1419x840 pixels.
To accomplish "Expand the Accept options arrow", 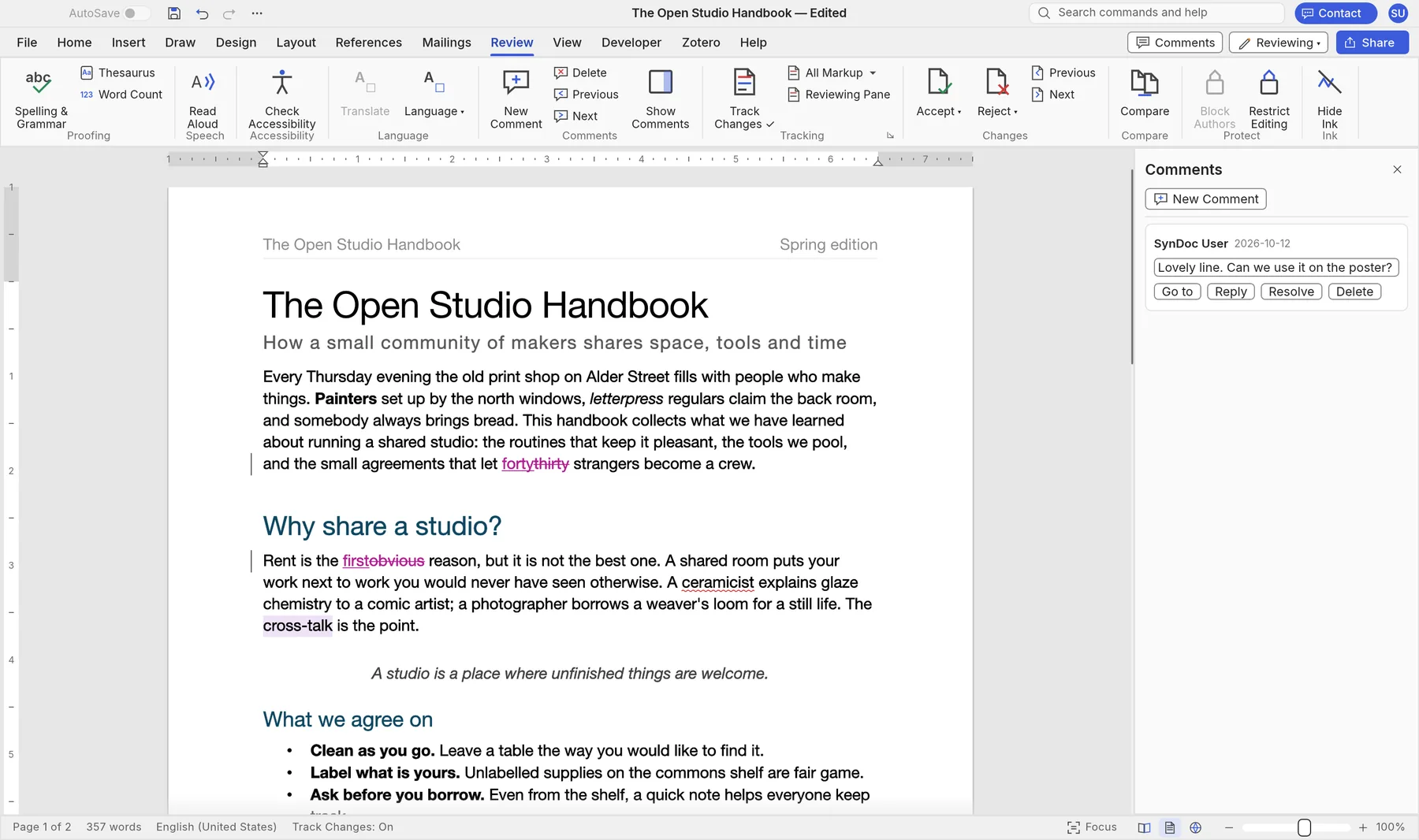I will click(959, 112).
